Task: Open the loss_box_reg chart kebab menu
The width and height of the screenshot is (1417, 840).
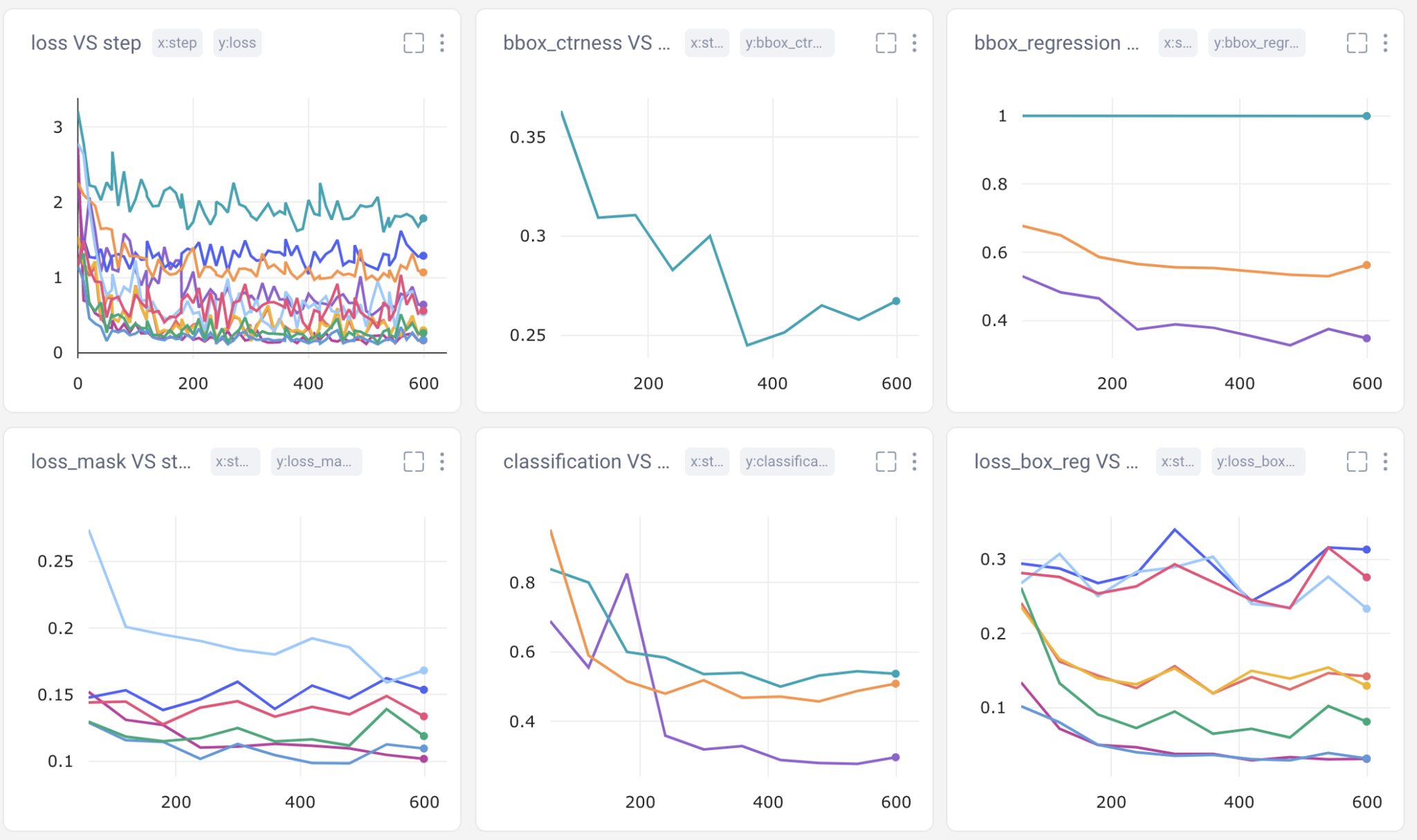Action: [1385, 462]
